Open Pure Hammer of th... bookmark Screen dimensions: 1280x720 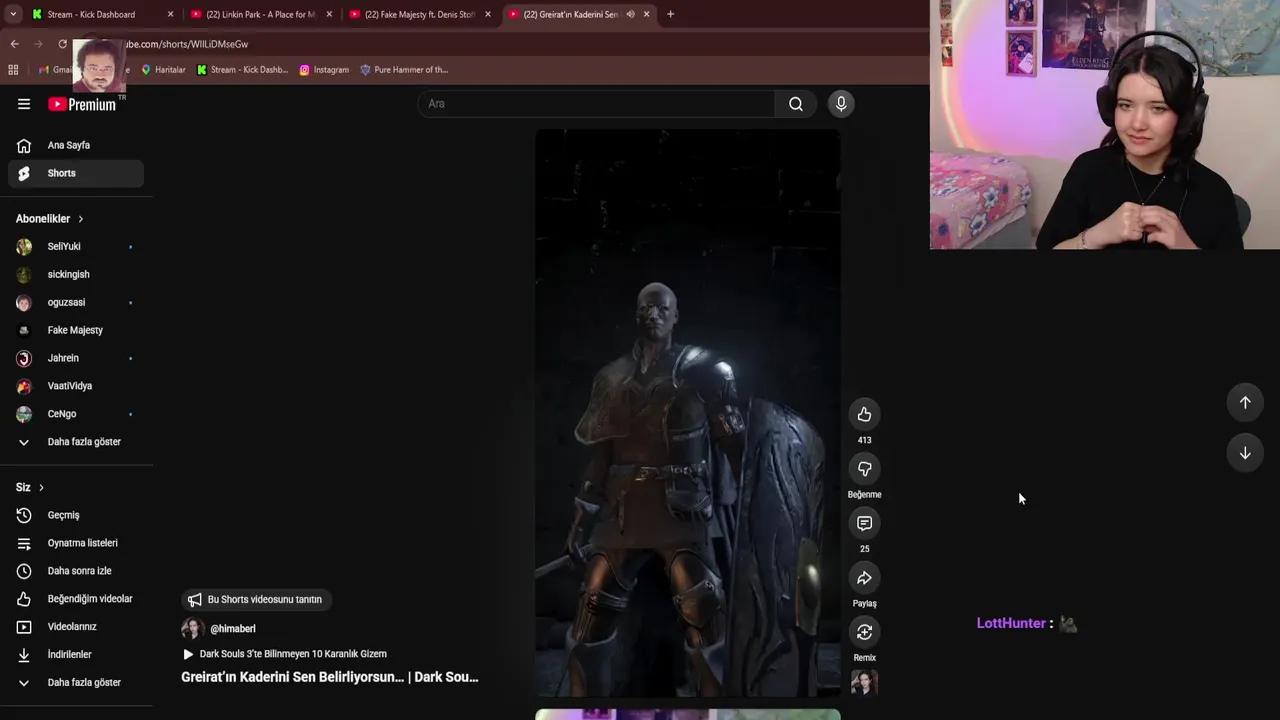[x=404, y=70]
